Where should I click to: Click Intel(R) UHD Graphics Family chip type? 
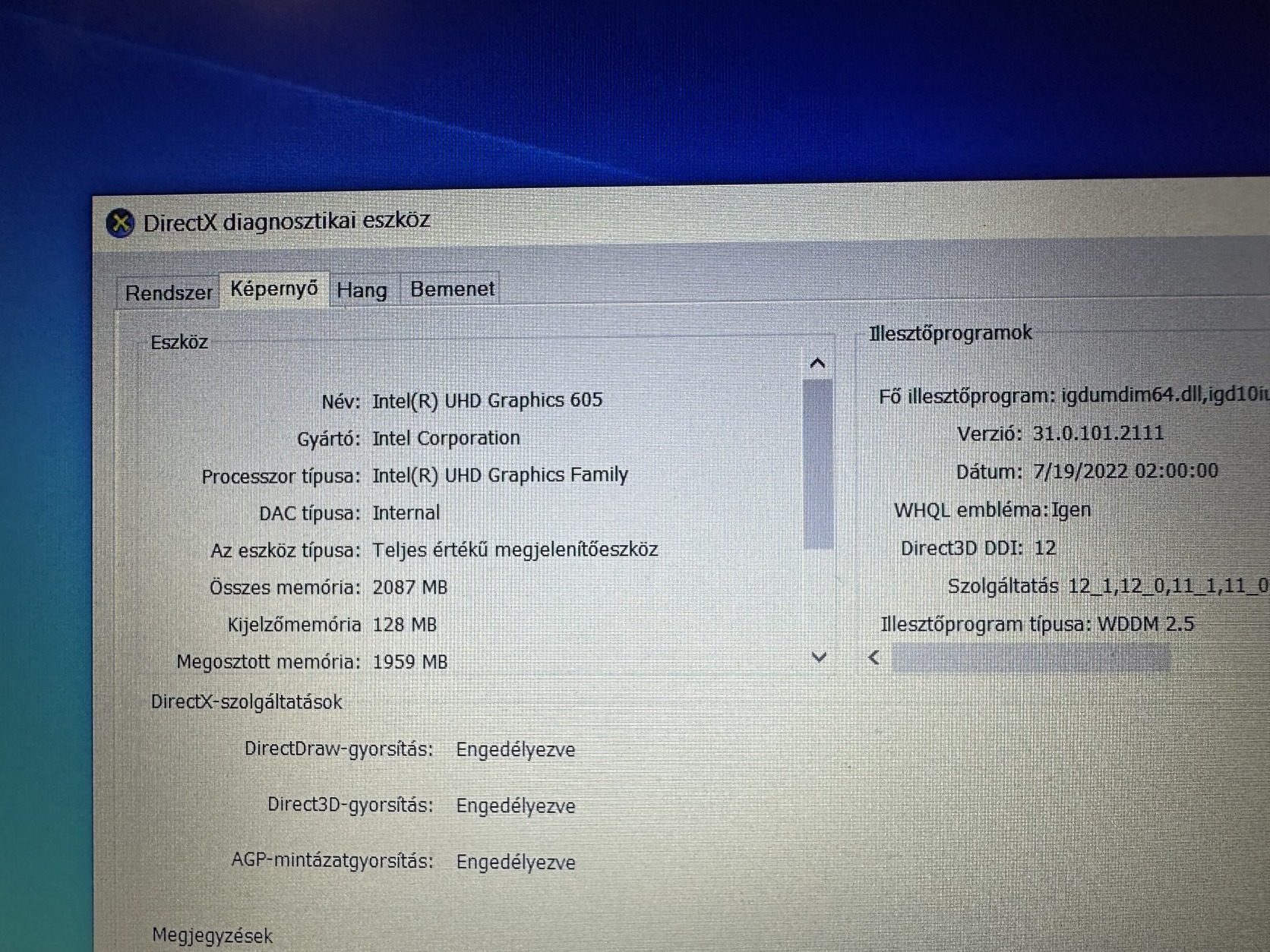coord(500,475)
